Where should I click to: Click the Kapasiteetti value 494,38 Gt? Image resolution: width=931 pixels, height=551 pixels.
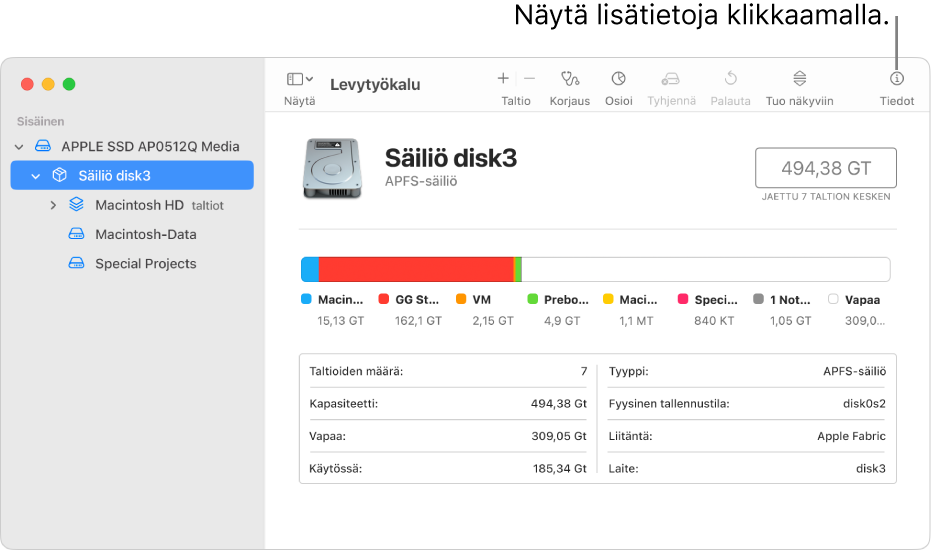[x=559, y=404]
